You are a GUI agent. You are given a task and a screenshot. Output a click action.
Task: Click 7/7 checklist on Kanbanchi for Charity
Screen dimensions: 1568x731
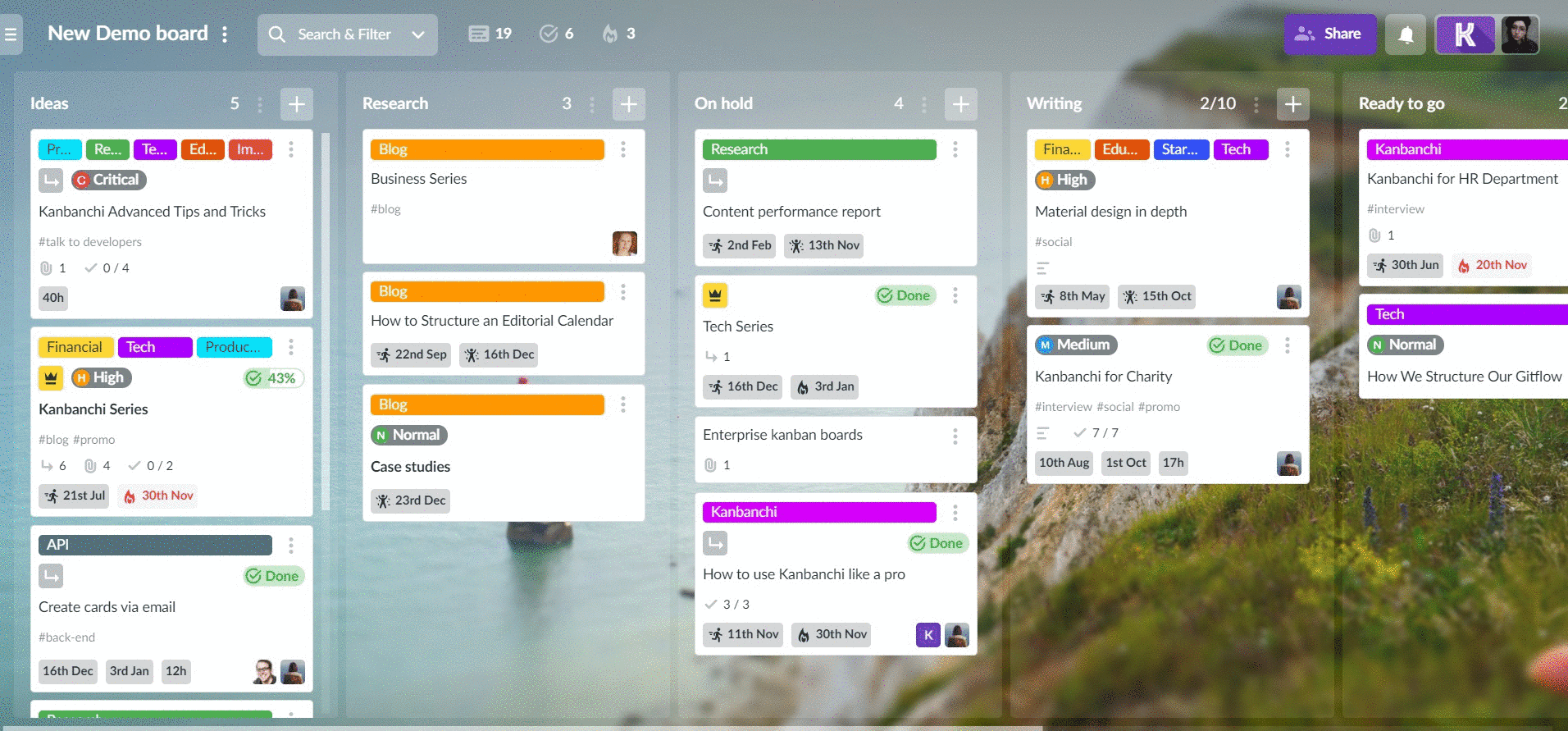[1096, 433]
